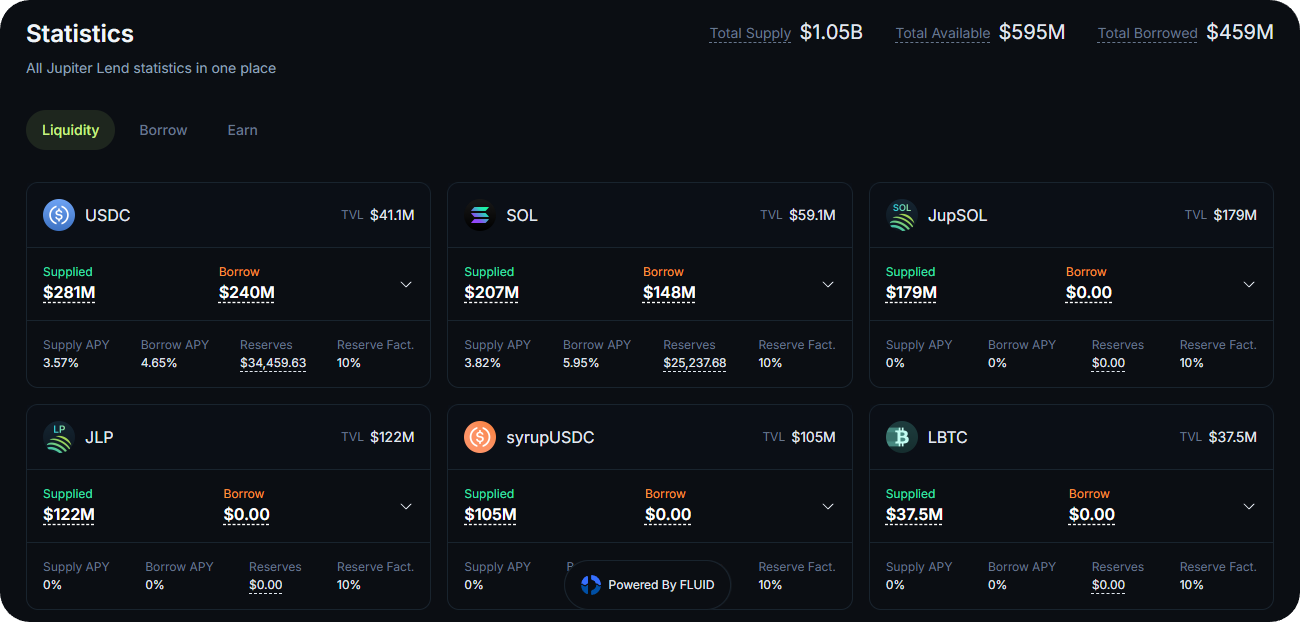Image resolution: width=1300 pixels, height=622 pixels.
Task: Click the LBTC Bitcoin icon
Action: (x=902, y=437)
